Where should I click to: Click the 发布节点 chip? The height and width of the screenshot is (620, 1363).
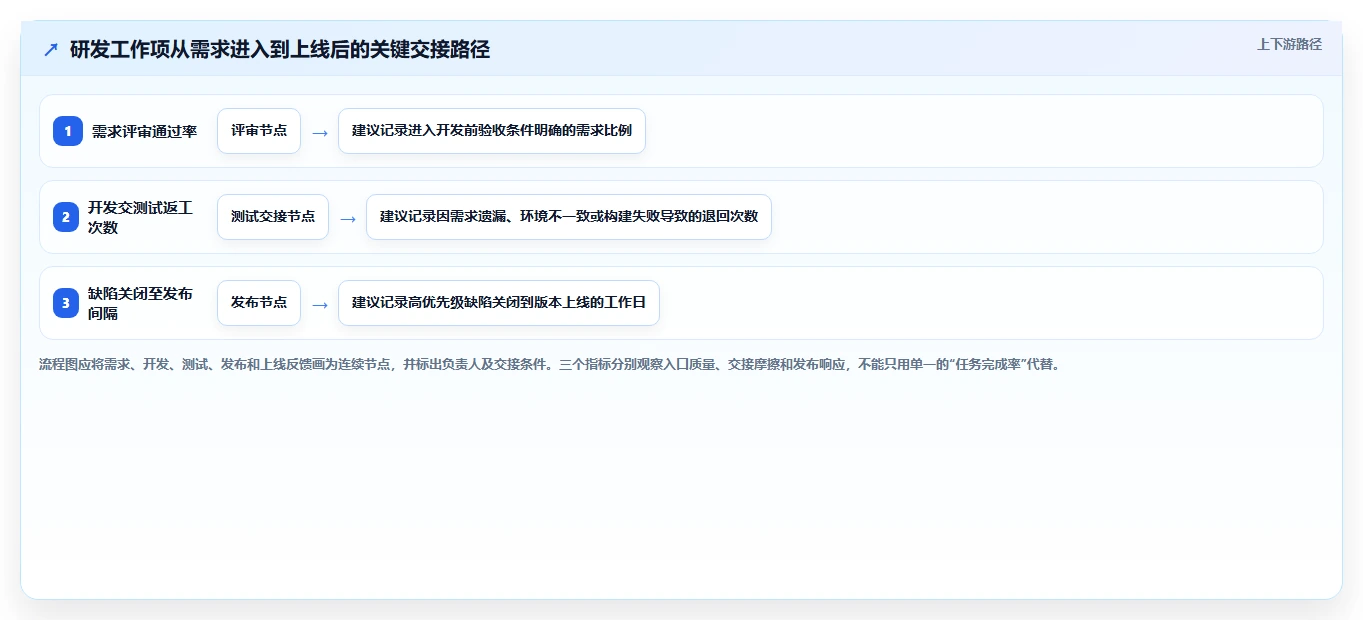(259, 303)
